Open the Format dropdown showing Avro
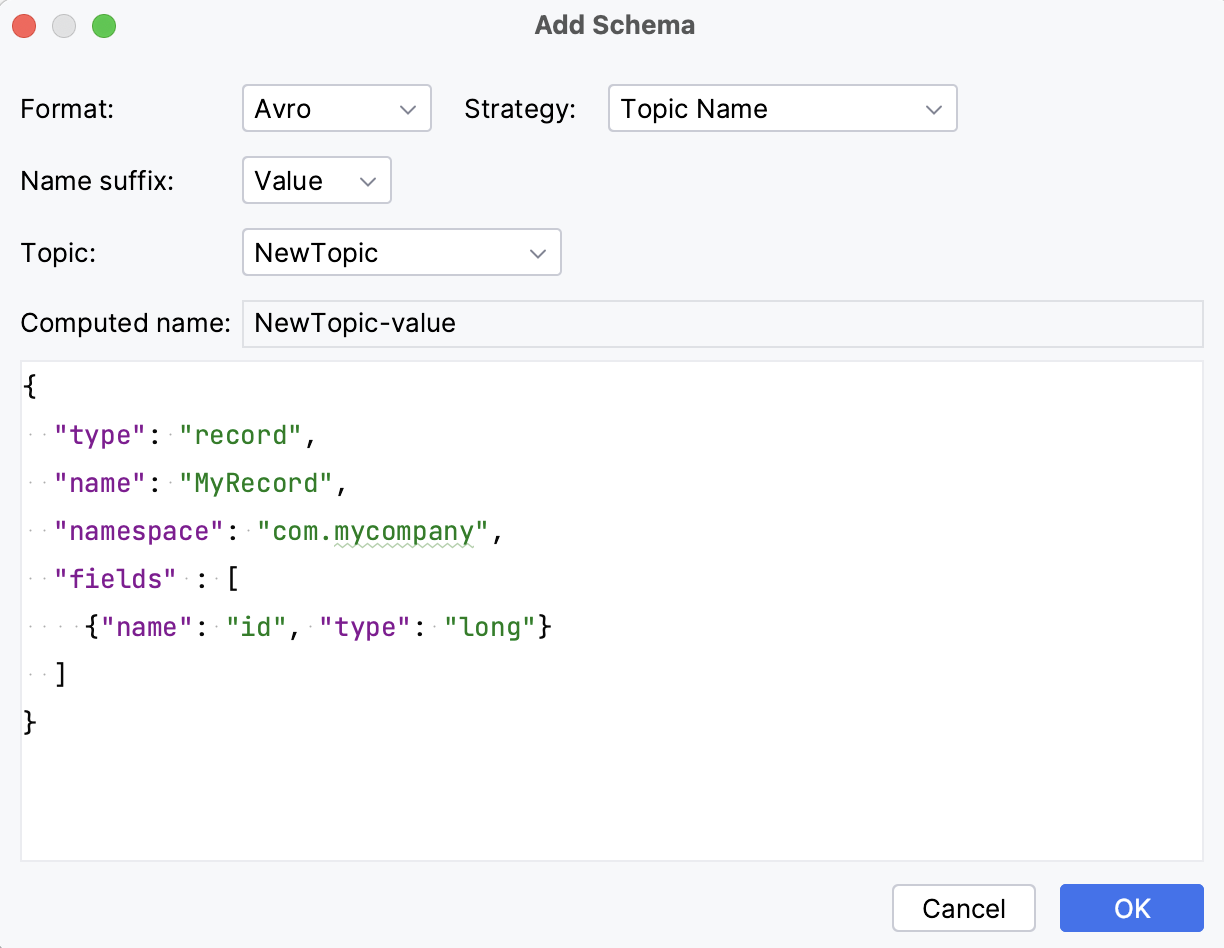The width and height of the screenshot is (1224, 948). tap(336, 108)
